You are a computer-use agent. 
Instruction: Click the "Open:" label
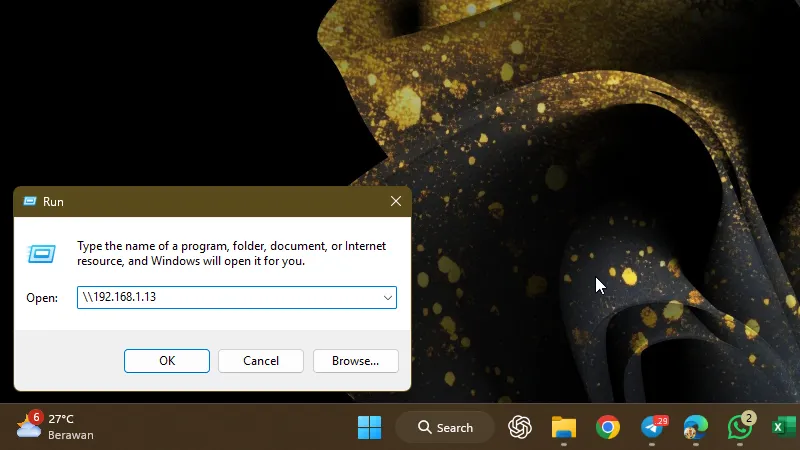42,298
